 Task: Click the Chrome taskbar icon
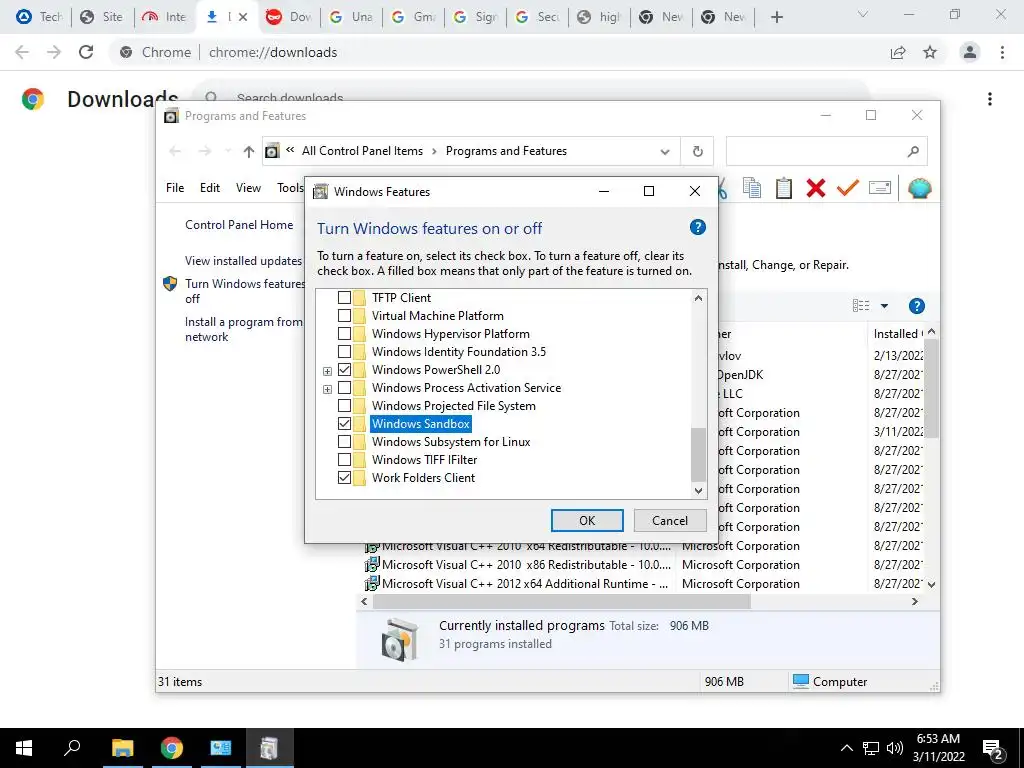pos(172,748)
